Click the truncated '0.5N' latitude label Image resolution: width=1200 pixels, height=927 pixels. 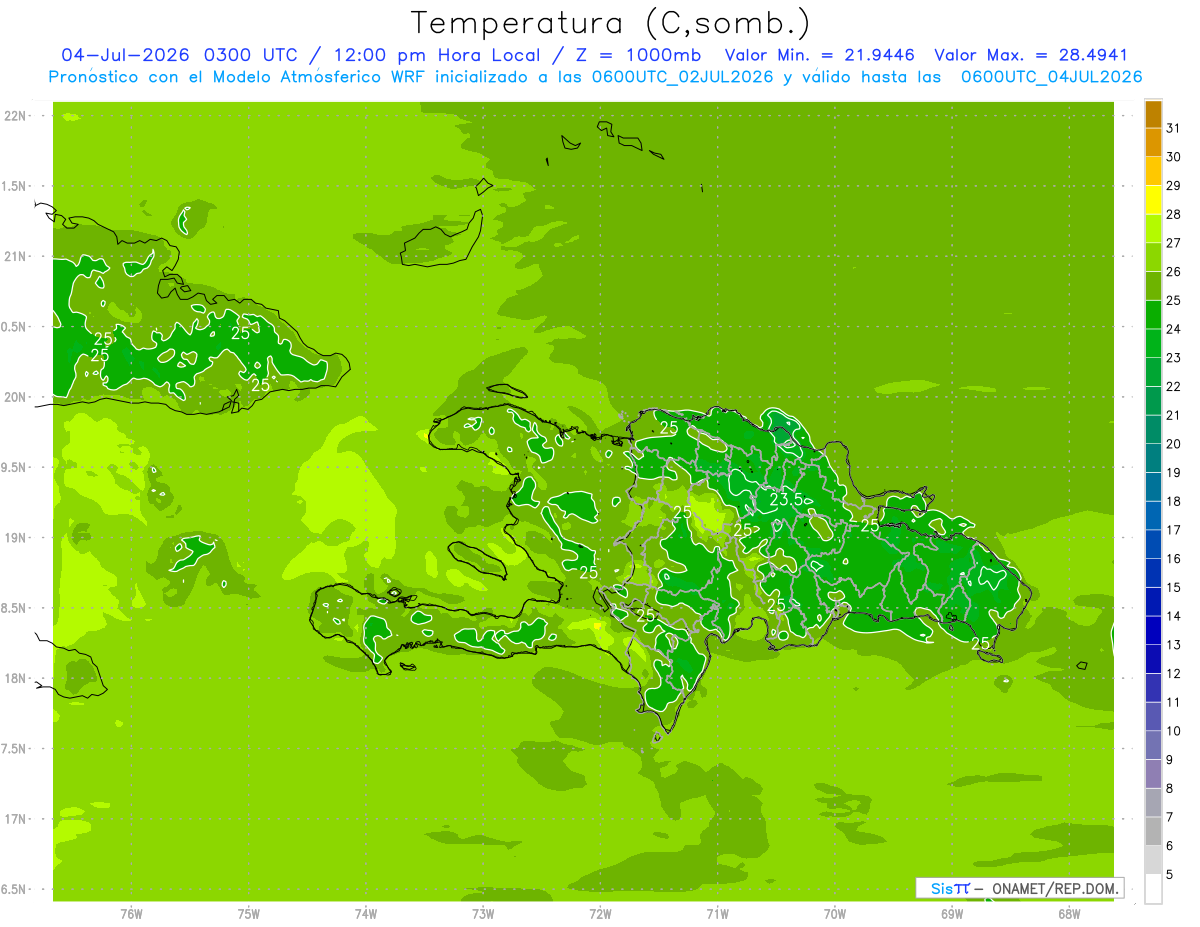15,327
